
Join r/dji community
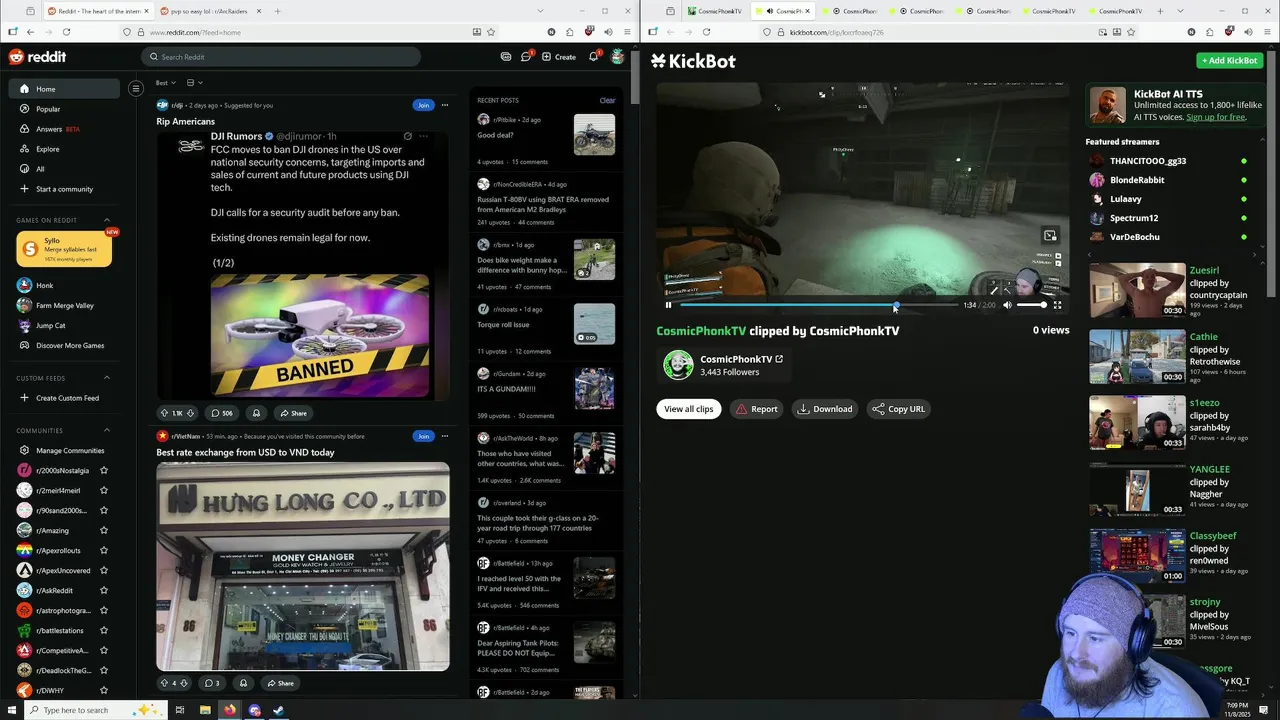pos(423,105)
